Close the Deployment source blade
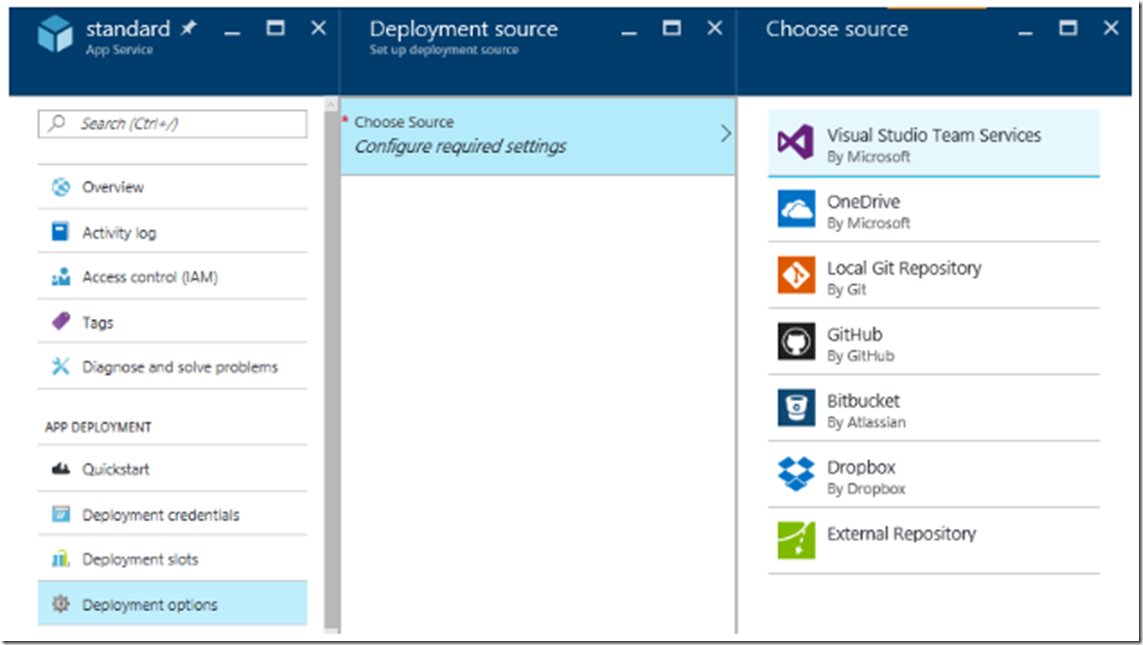The height and width of the screenshot is (645, 1143). coord(715,28)
